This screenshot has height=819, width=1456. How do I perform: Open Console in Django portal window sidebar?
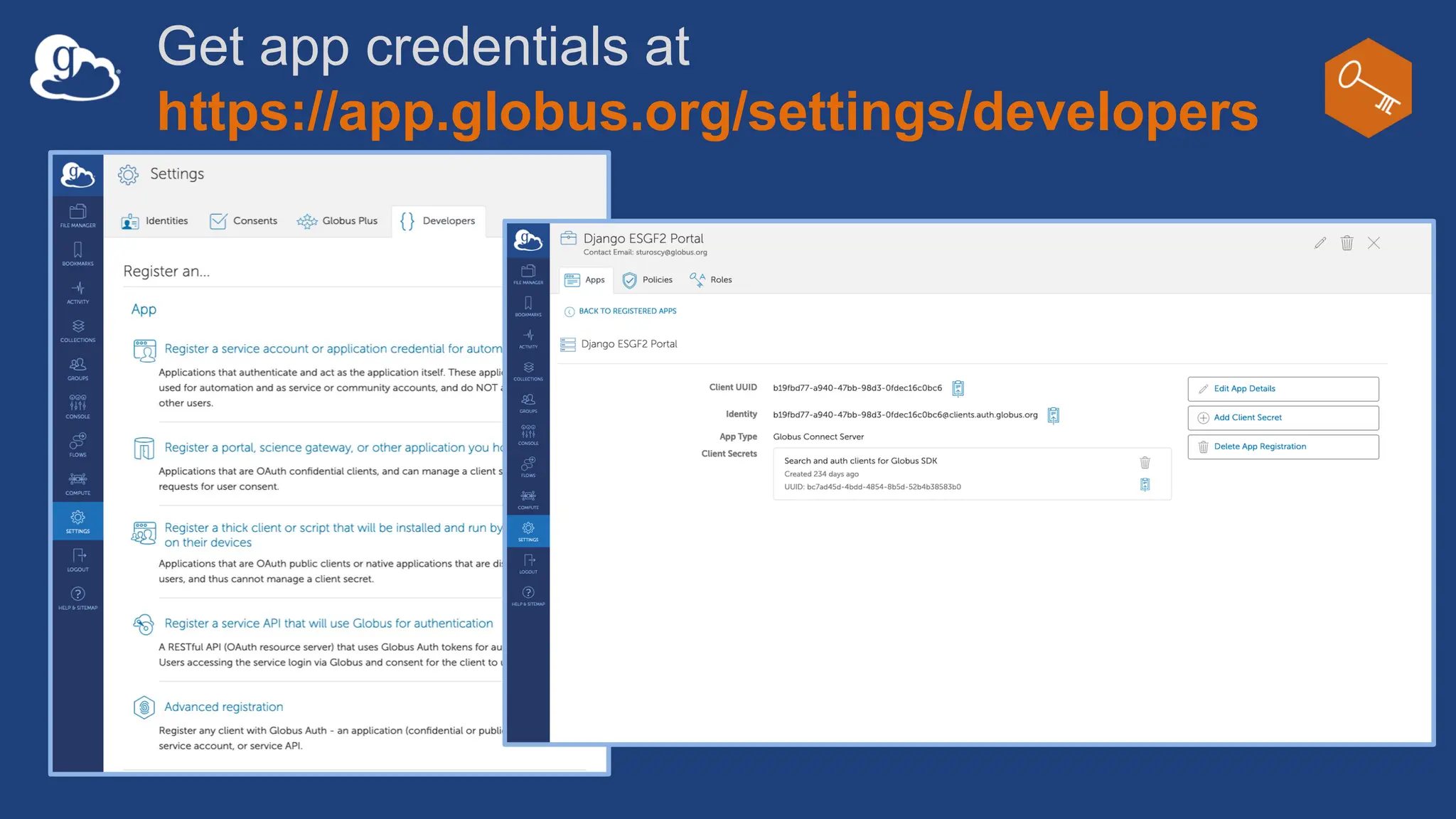coord(528,435)
